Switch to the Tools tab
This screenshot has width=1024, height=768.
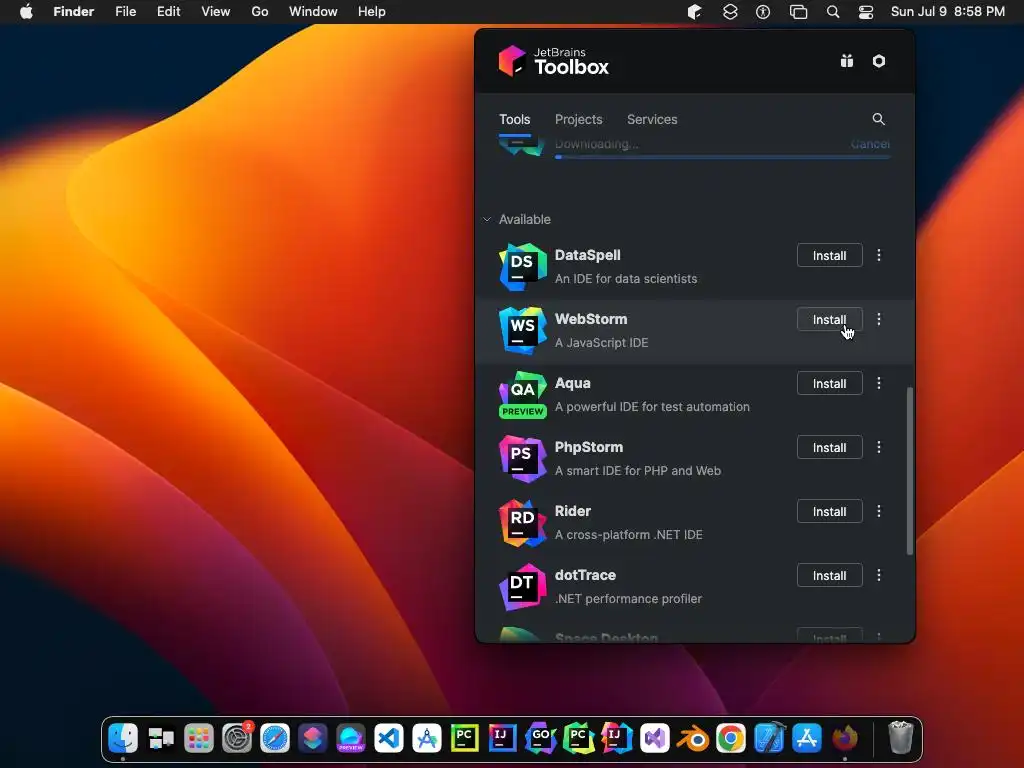click(515, 120)
